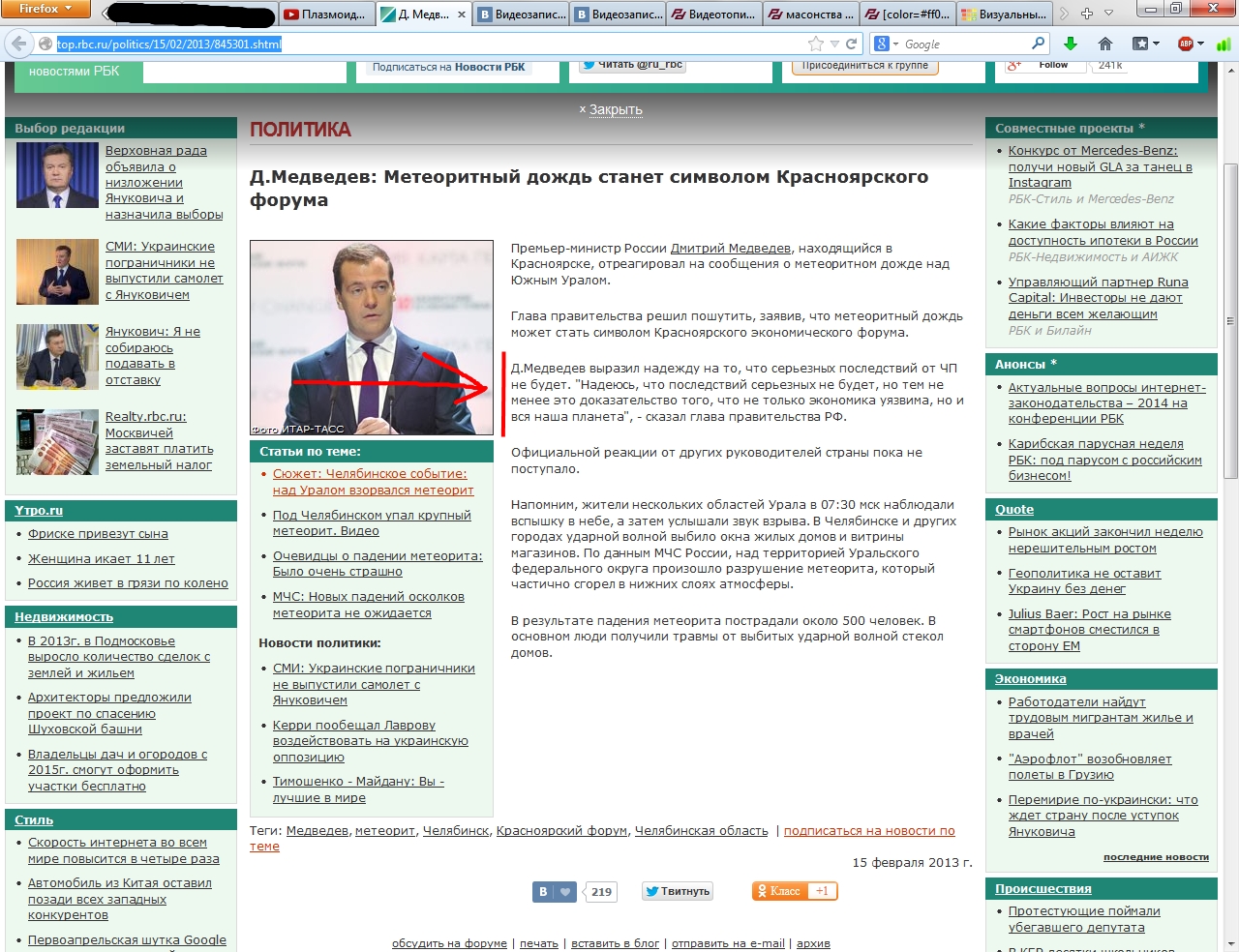Open the Google search engine selector
This screenshot has width=1239, height=952.
[x=886, y=45]
